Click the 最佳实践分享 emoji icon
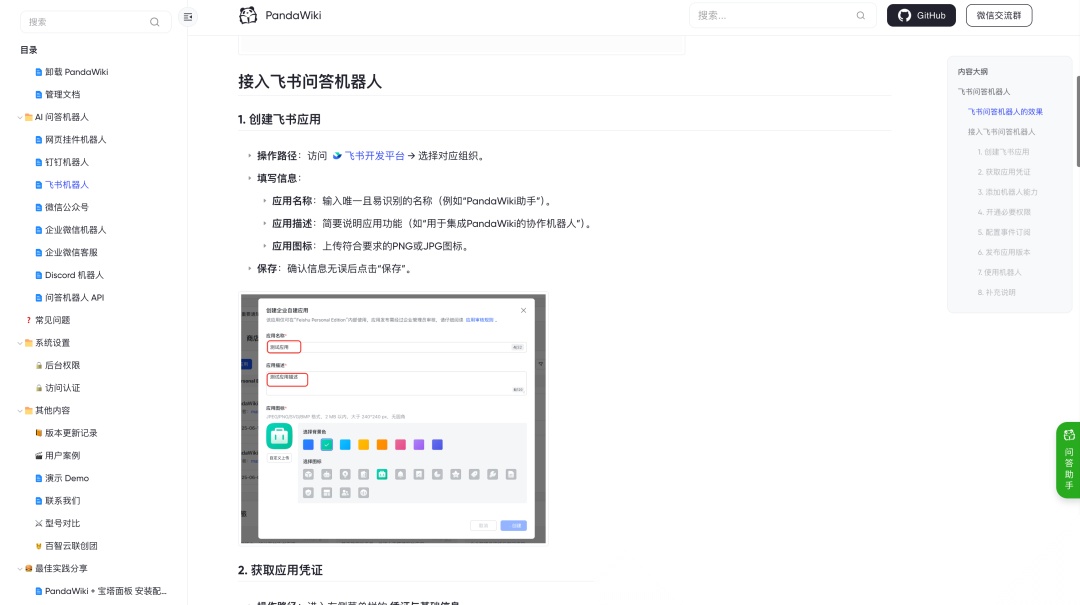Screen dimensions: 1080x605 29,568
